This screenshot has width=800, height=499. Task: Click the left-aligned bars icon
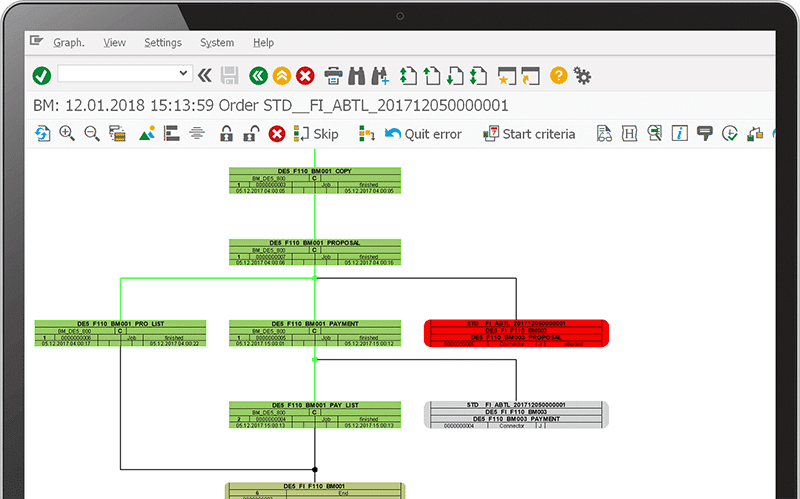(171, 134)
